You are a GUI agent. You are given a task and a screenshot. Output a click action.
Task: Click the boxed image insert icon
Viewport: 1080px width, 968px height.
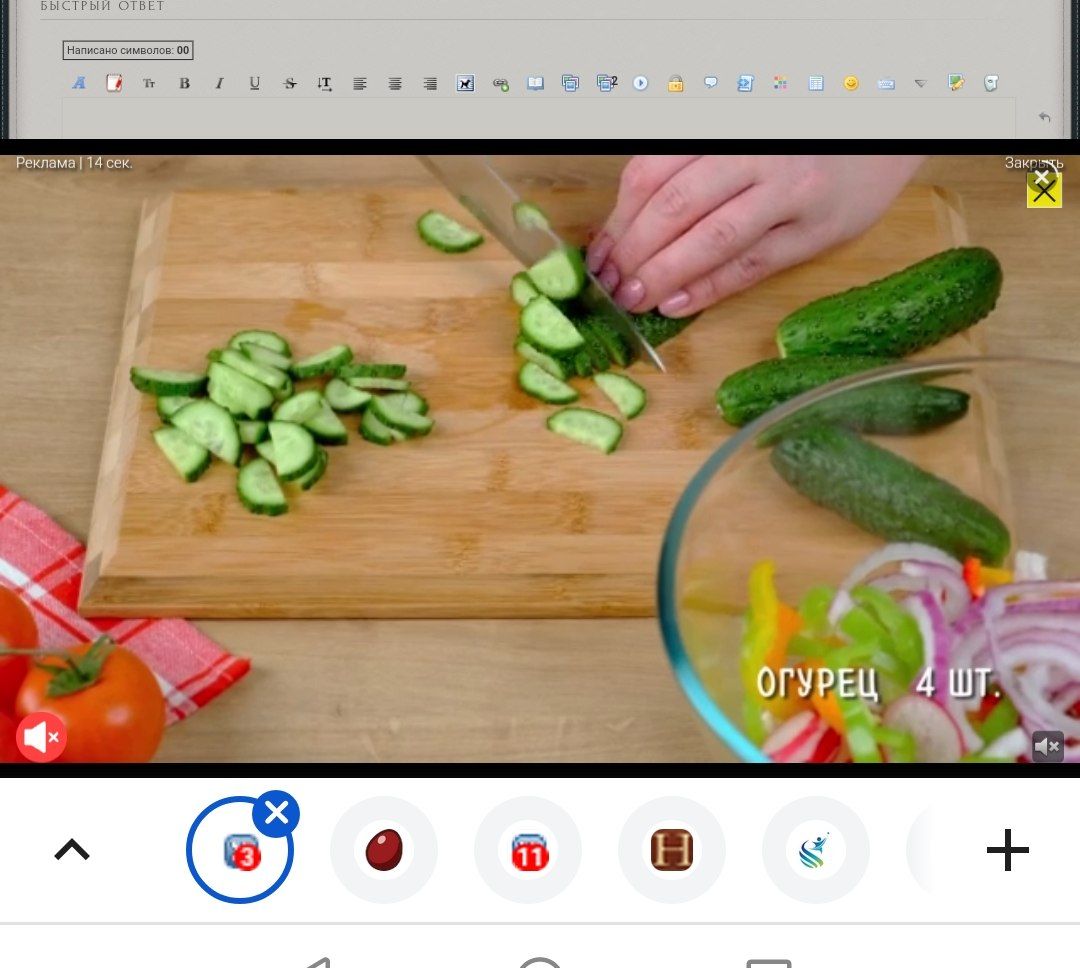(x=466, y=83)
